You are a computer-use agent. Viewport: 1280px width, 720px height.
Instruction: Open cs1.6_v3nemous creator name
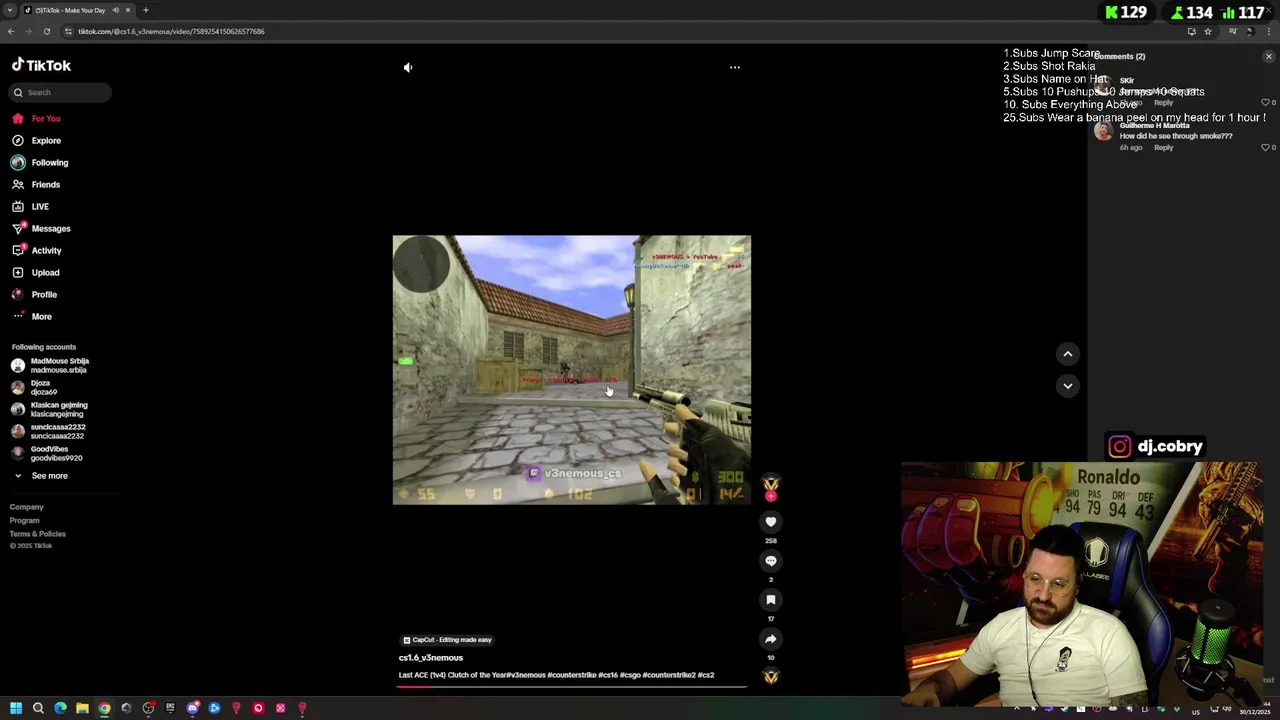point(431,658)
